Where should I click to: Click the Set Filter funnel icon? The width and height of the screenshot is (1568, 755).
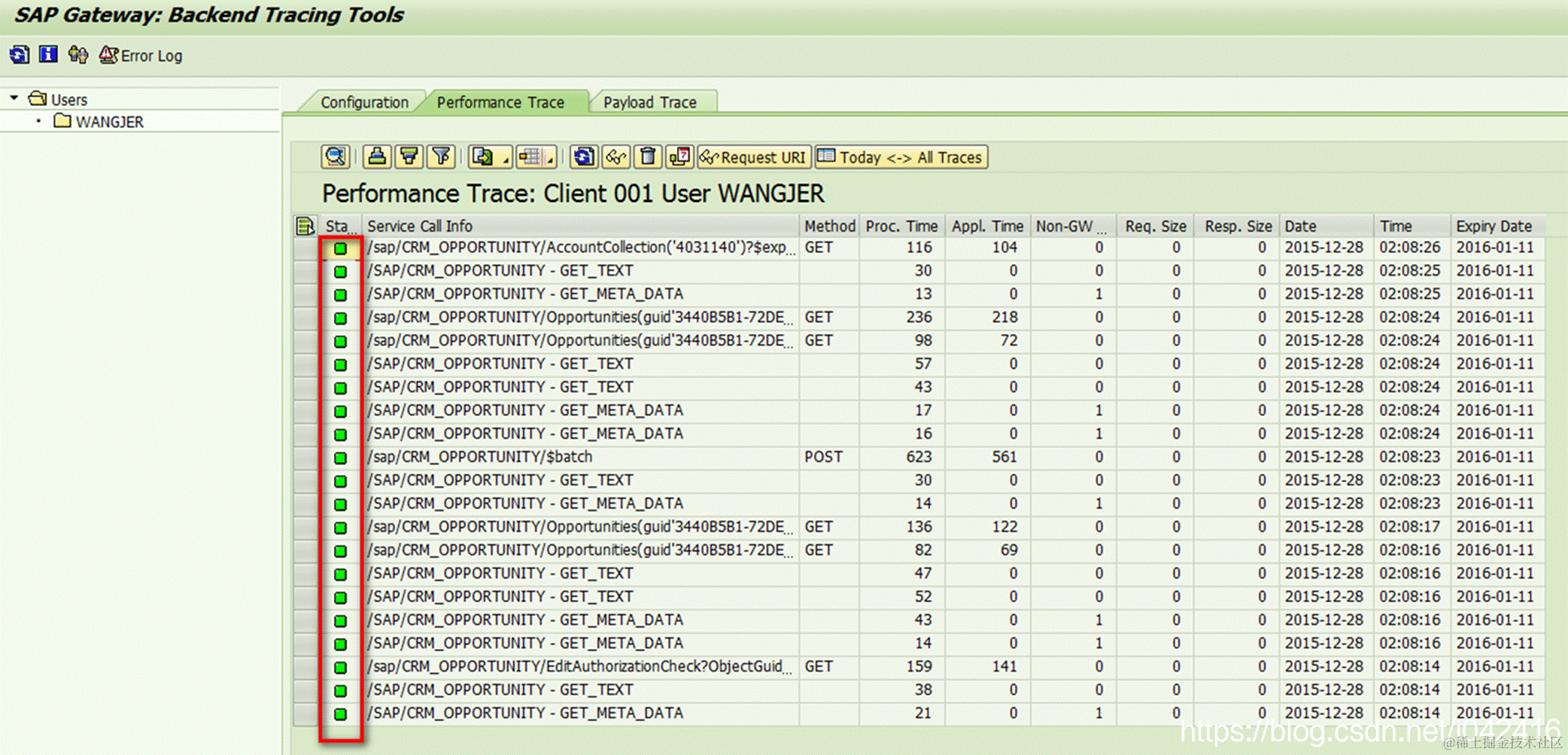coord(441,157)
